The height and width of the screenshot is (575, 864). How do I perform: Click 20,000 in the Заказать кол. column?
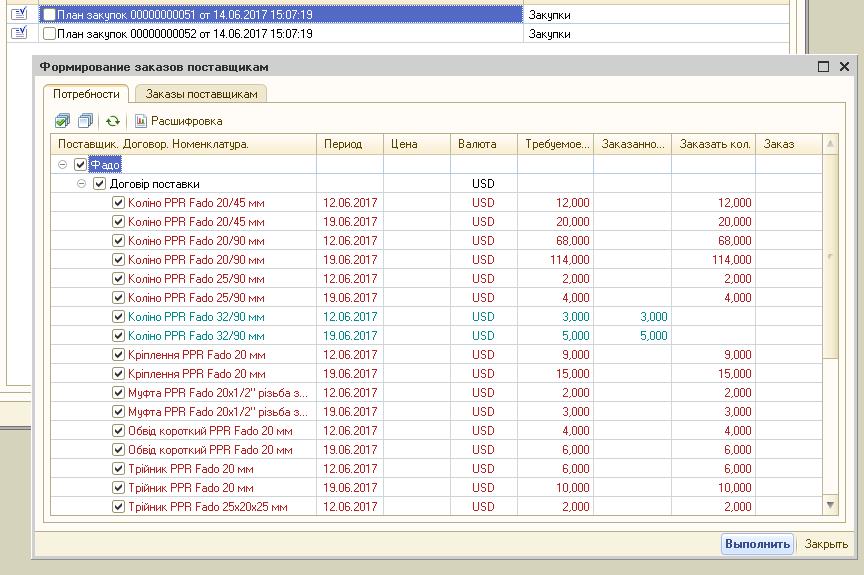pos(734,222)
